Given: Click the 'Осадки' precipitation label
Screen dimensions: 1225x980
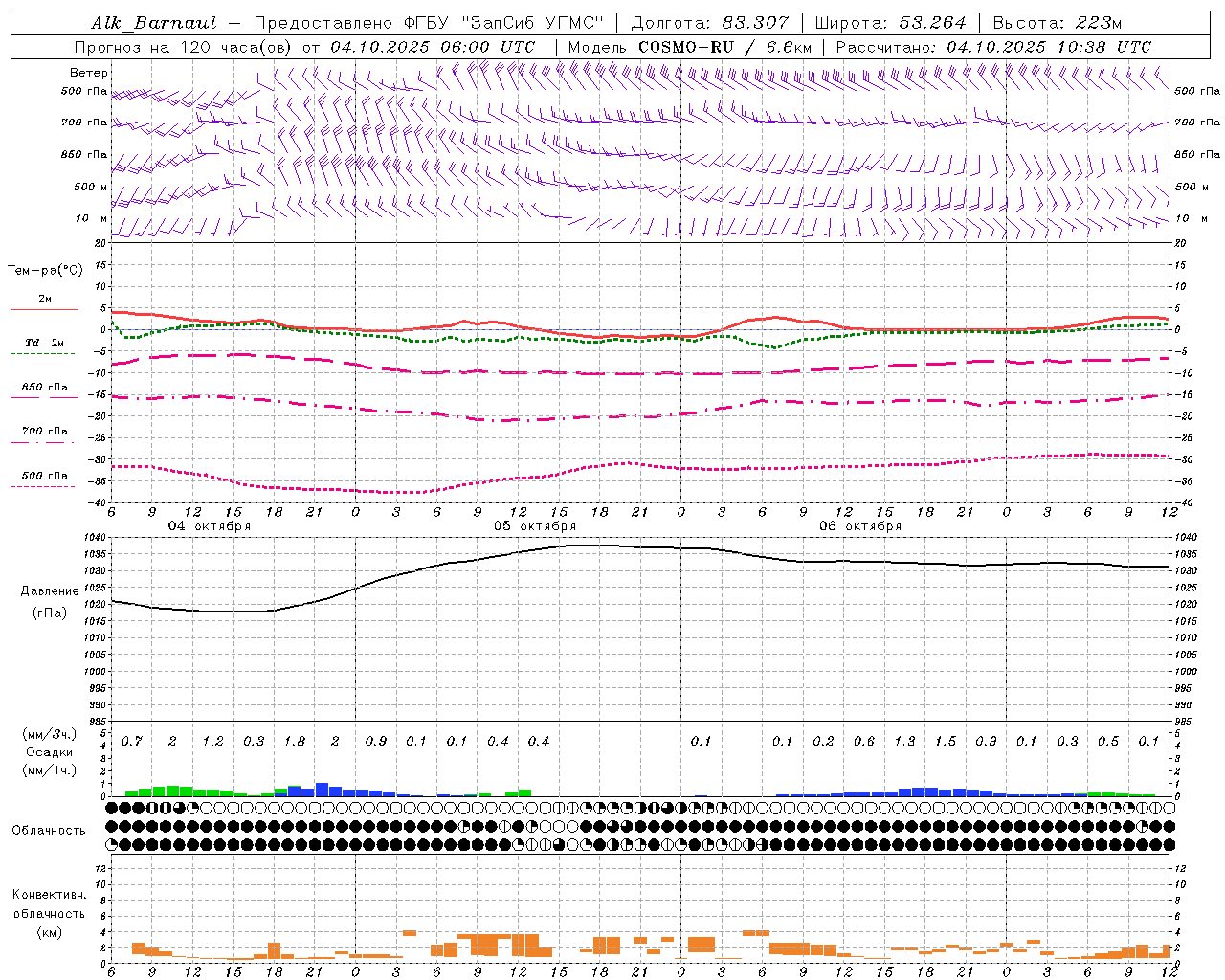Looking at the screenshot, I should 50,752.
